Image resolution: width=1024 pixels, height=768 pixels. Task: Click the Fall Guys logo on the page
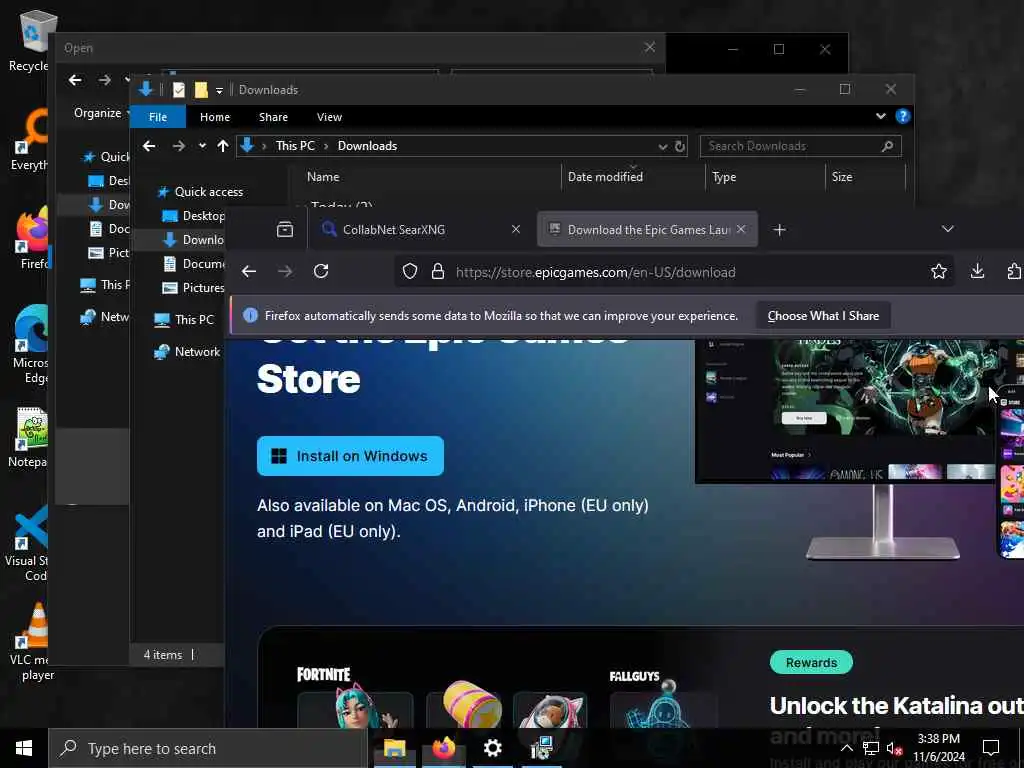click(x=634, y=676)
